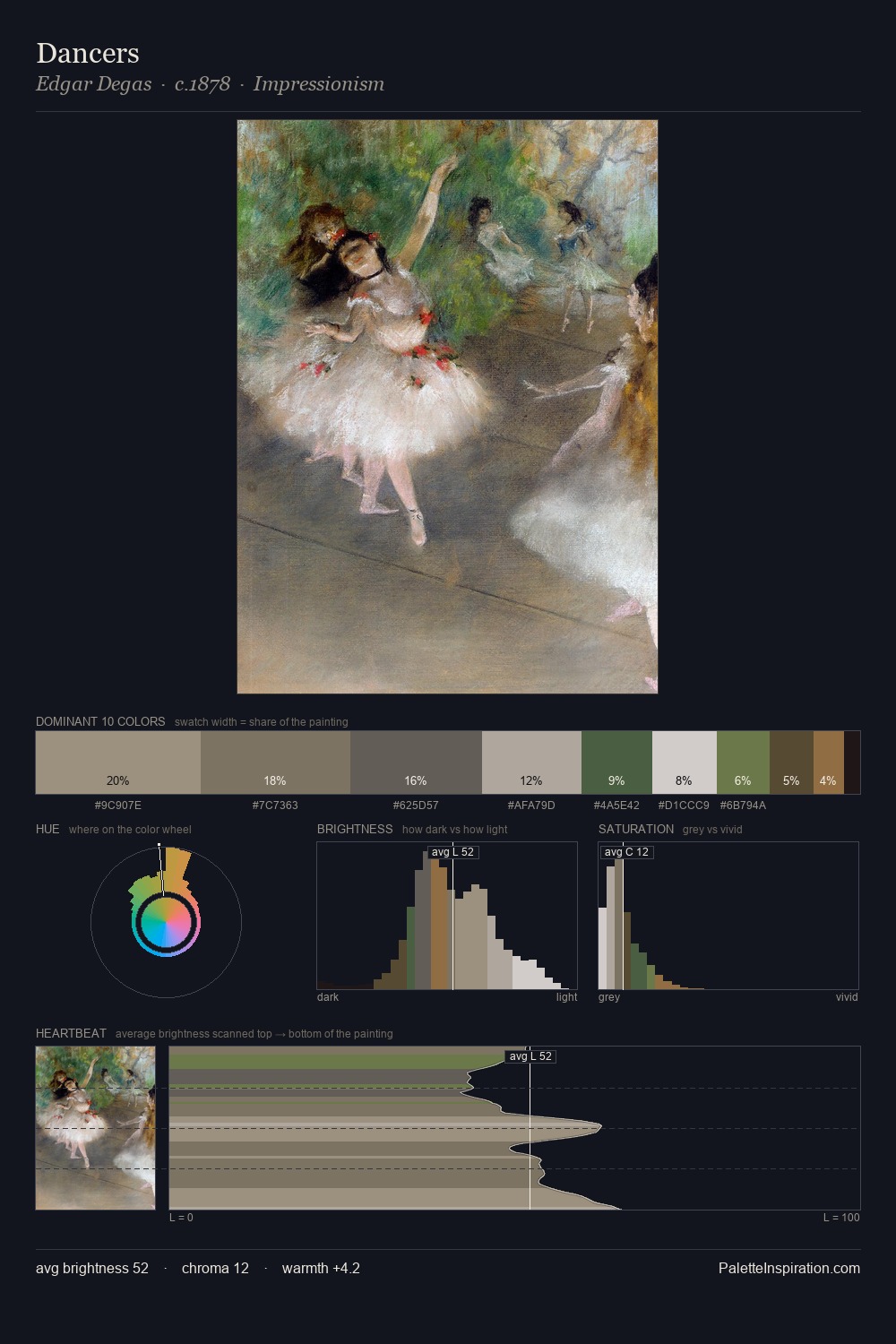Click the "L = 100" axis label
Image resolution: width=896 pixels, height=1344 pixels.
[841, 1218]
